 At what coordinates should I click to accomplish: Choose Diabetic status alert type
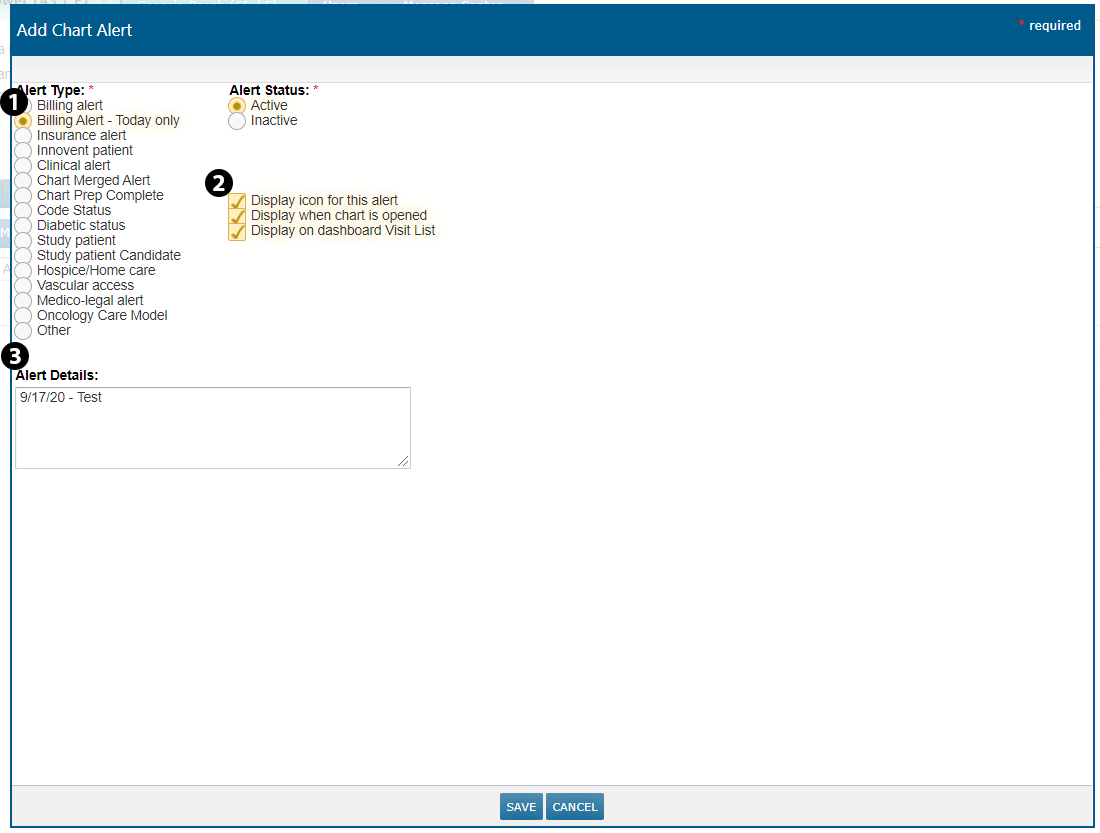click(x=23, y=226)
